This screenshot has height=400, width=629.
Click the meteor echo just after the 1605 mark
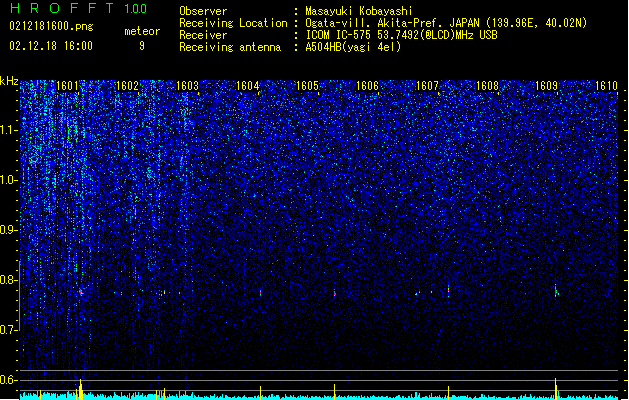click(x=335, y=293)
